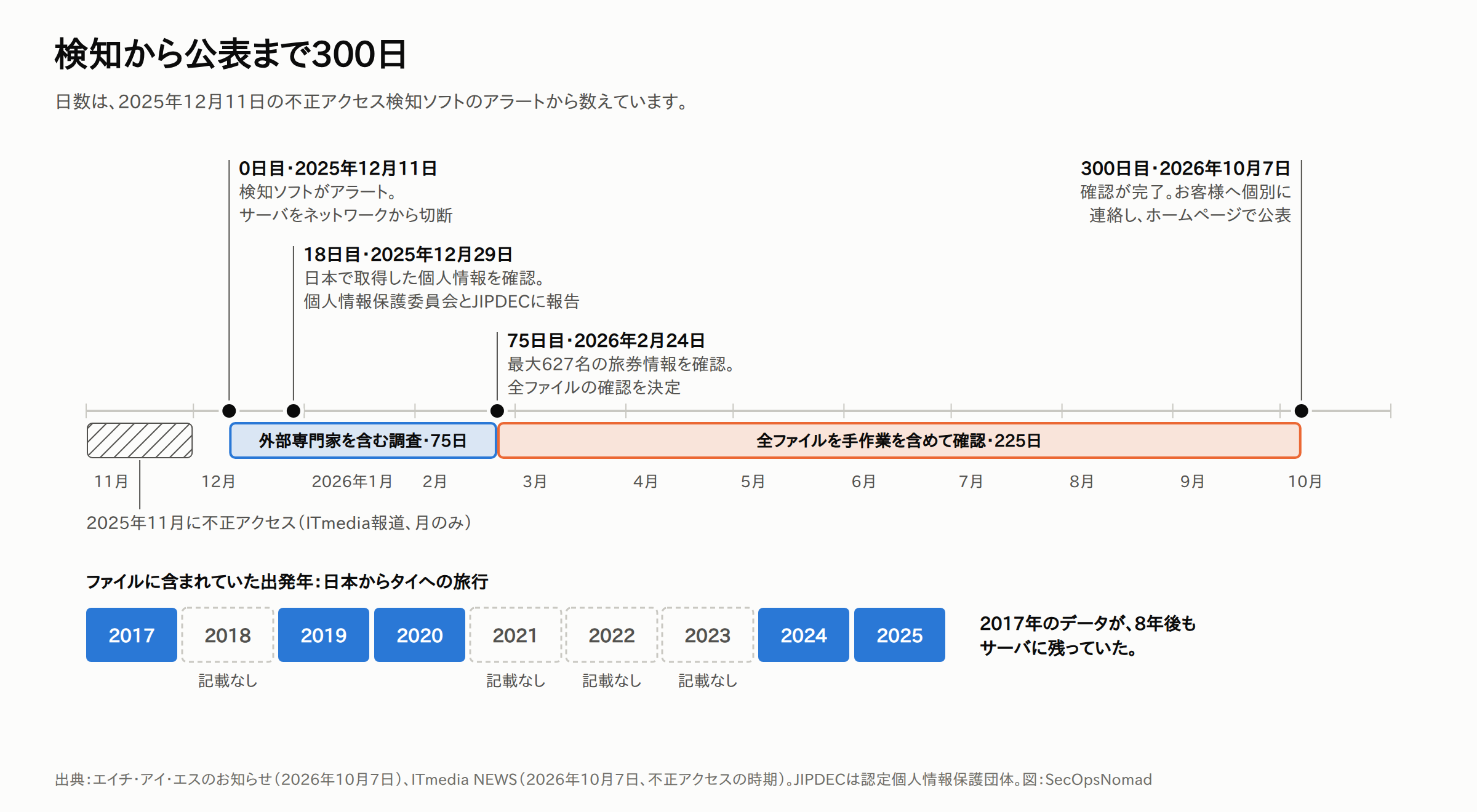The width and height of the screenshot is (1477, 812).
Task: Click the Day 18 timeline dot for 2025年12月29日
Action: coord(294,411)
